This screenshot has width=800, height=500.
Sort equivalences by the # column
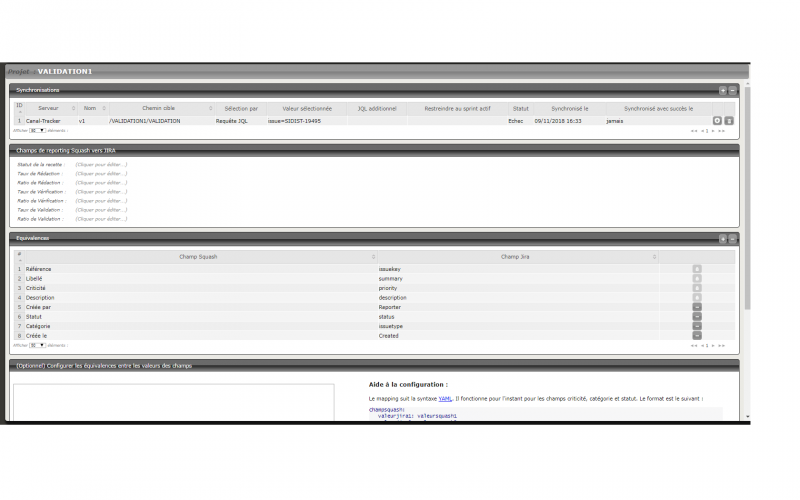(x=19, y=257)
